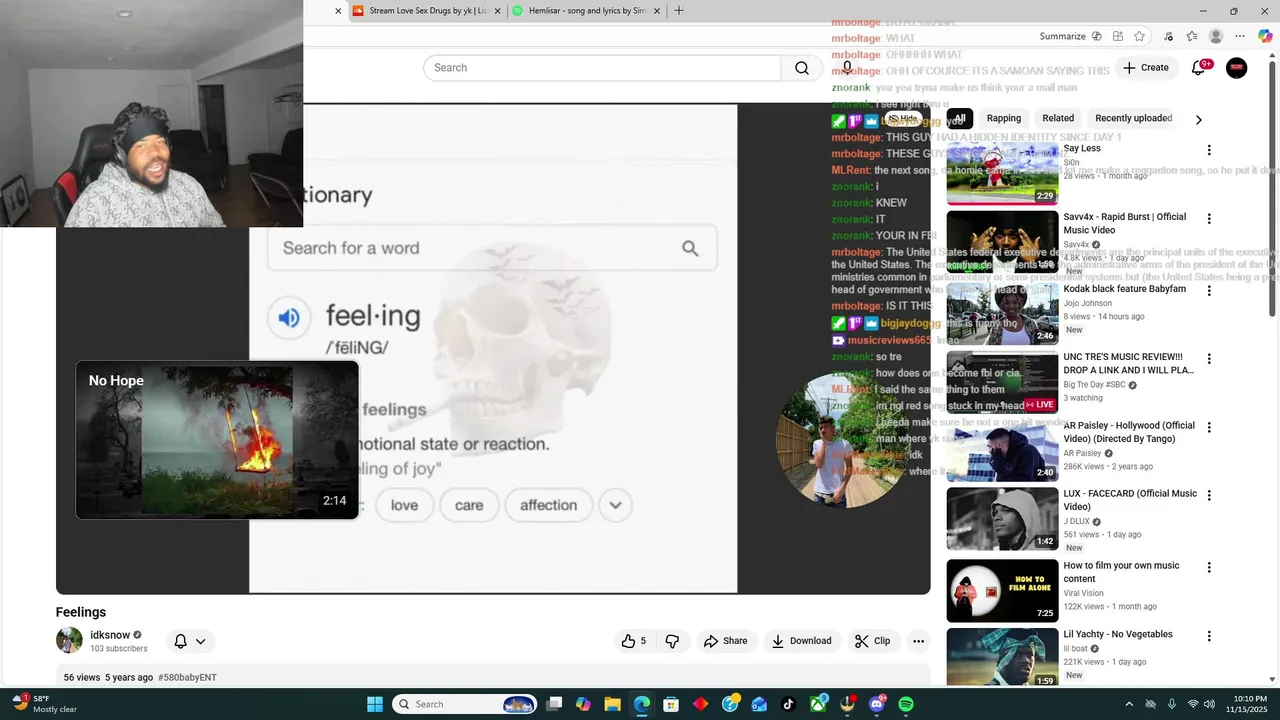Open idksnow channel avatar
The width and height of the screenshot is (1280, 720).
(x=69, y=640)
